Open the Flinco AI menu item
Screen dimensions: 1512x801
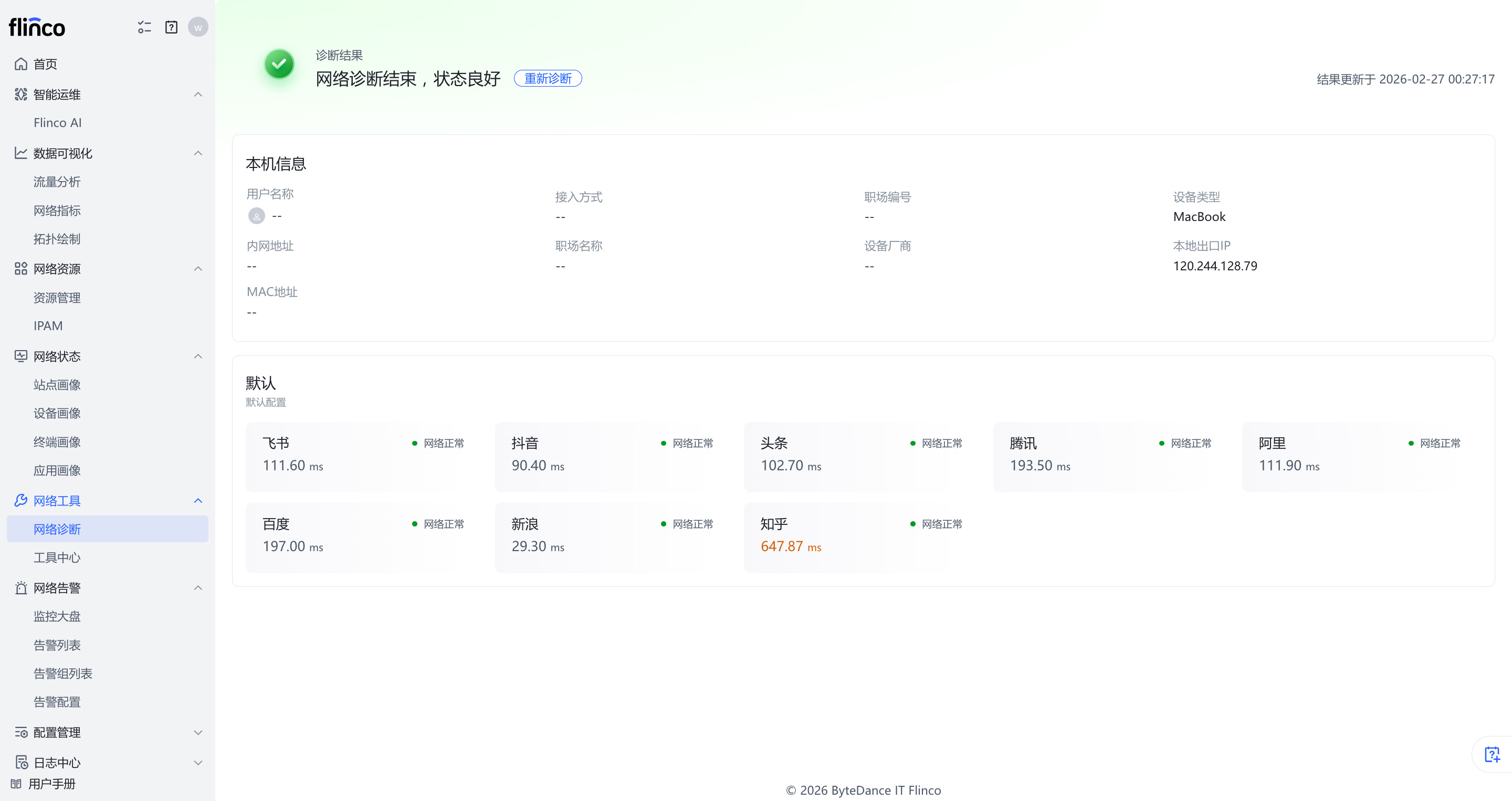(x=58, y=123)
